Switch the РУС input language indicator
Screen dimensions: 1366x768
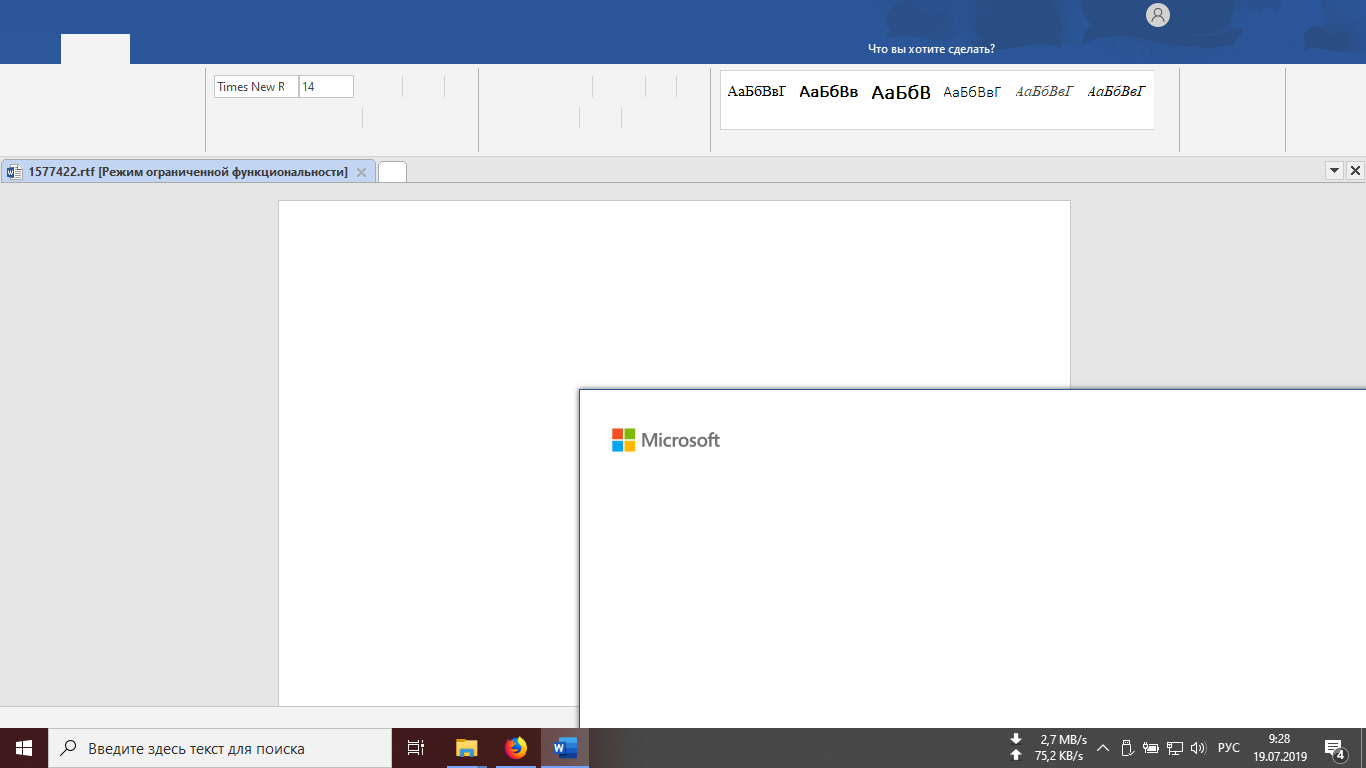1229,748
